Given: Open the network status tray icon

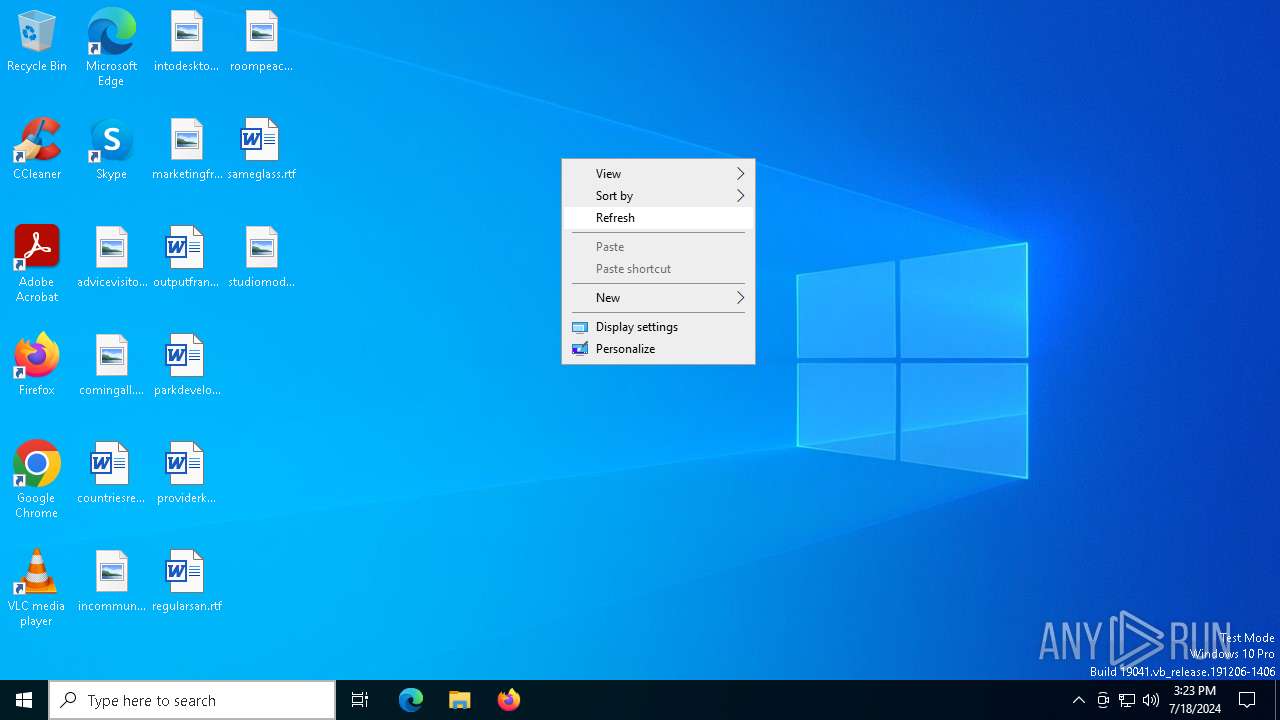Looking at the screenshot, I should click(x=1127, y=700).
